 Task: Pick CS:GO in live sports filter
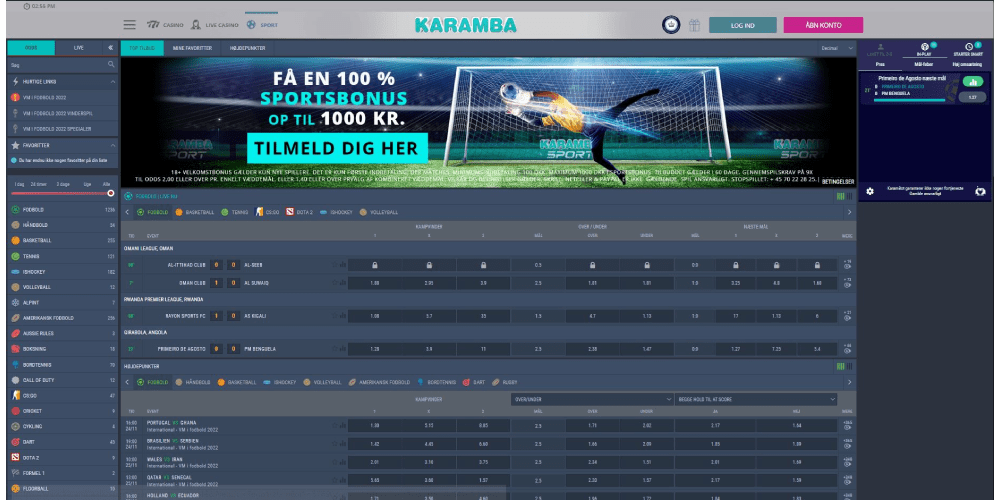point(268,212)
